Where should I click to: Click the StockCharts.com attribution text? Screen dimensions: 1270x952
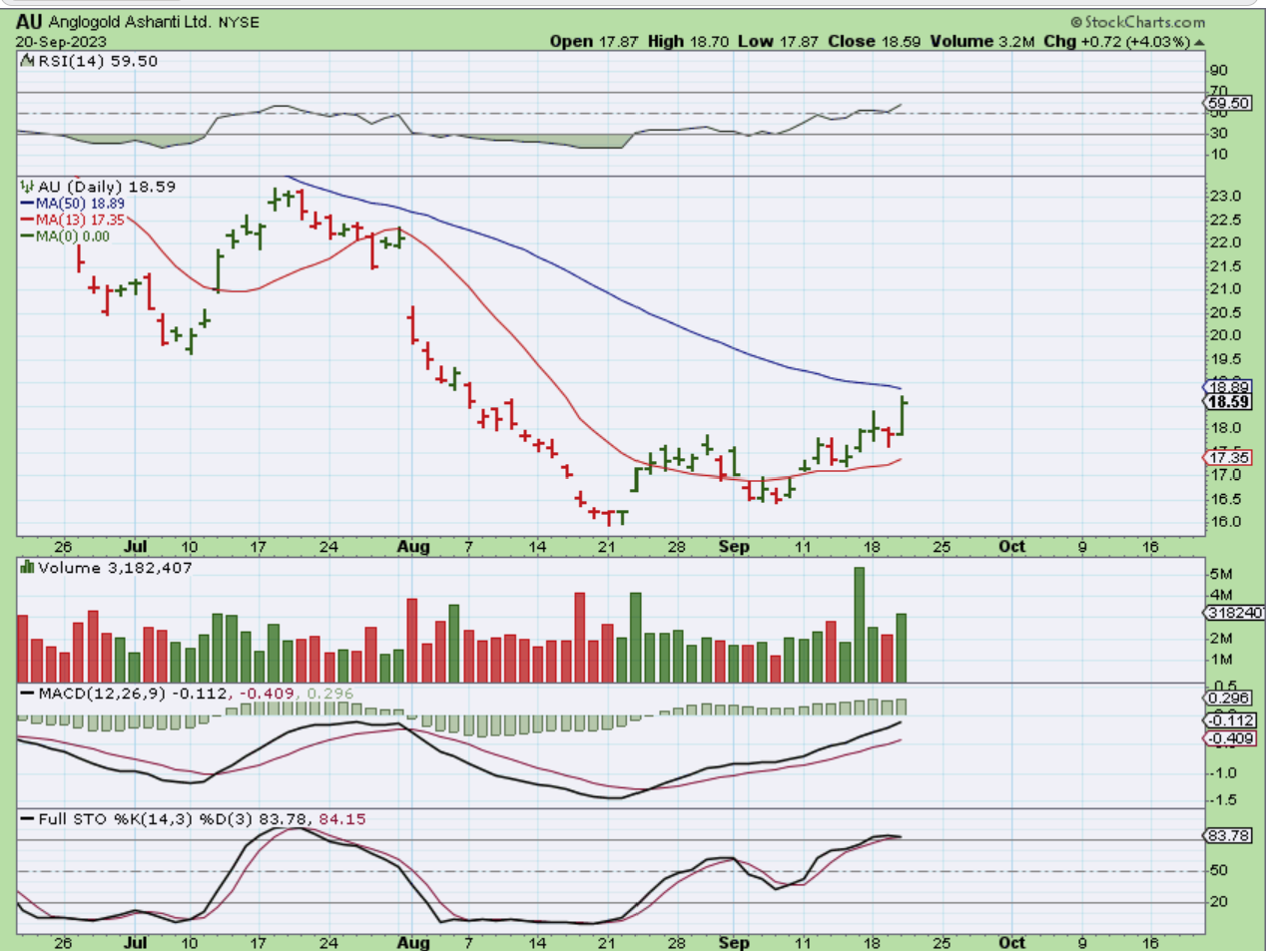(x=1137, y=21)
